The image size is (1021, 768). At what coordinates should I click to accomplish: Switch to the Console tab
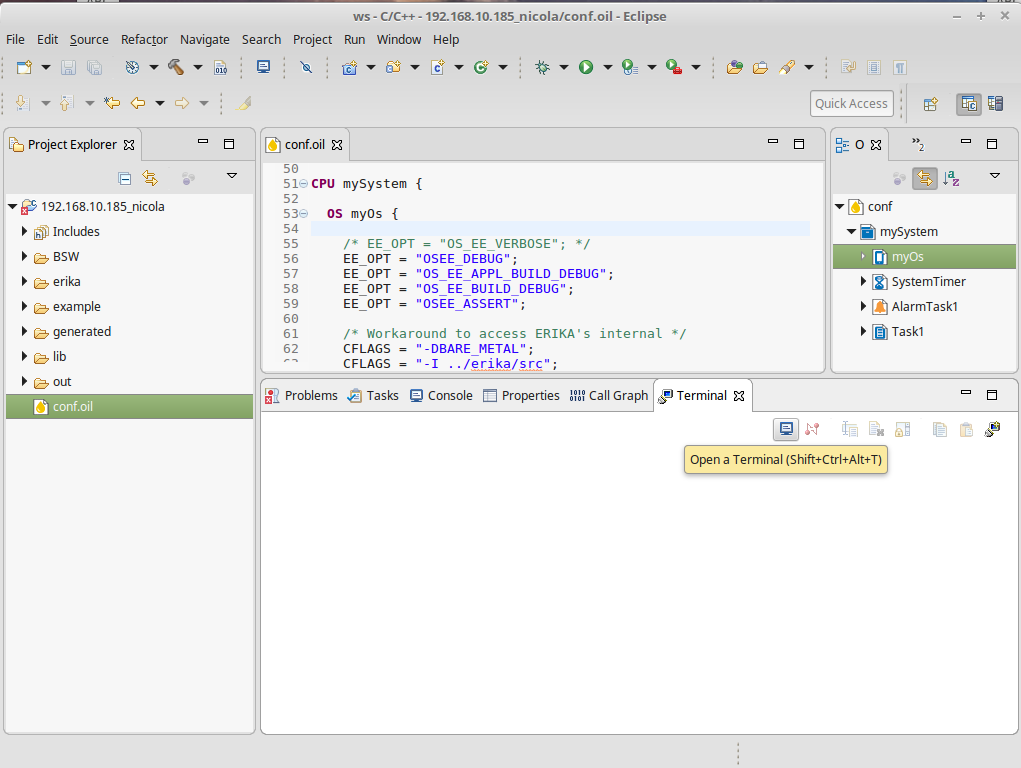tap(441, 395)
